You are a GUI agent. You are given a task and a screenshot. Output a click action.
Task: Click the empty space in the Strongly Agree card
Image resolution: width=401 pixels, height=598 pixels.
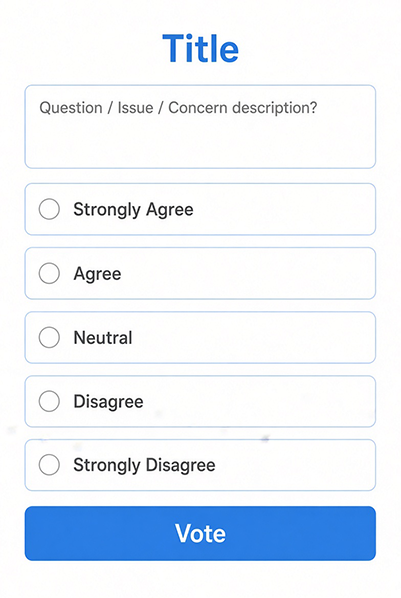284,209
